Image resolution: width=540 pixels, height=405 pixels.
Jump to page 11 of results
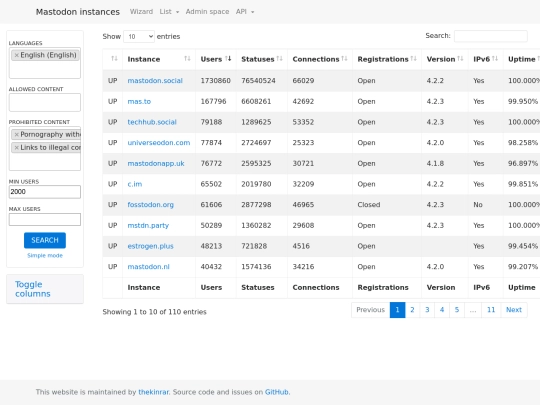491,310
